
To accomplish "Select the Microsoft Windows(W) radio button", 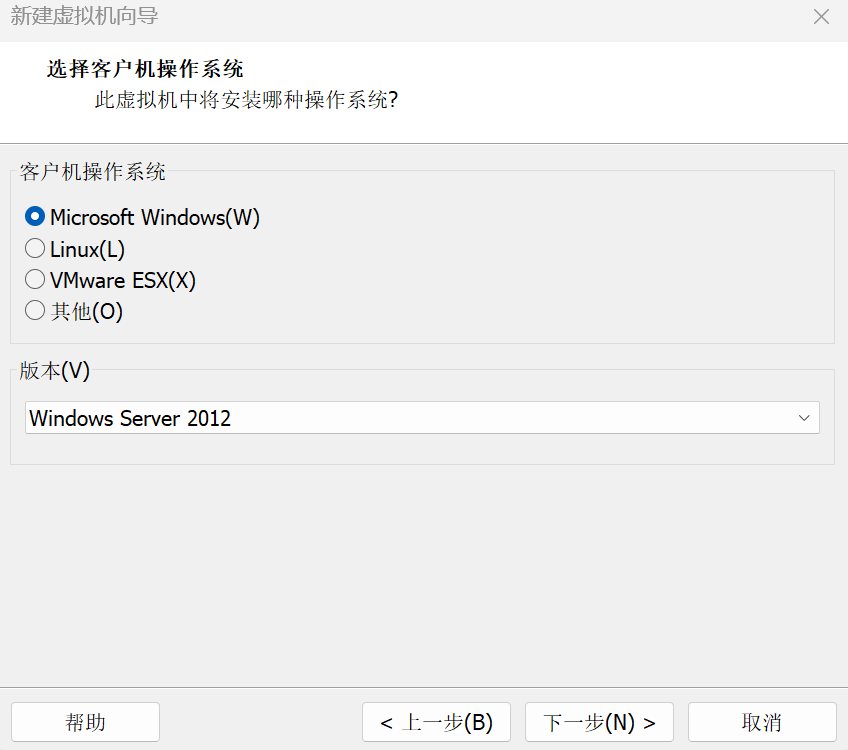I will [34, 216].
